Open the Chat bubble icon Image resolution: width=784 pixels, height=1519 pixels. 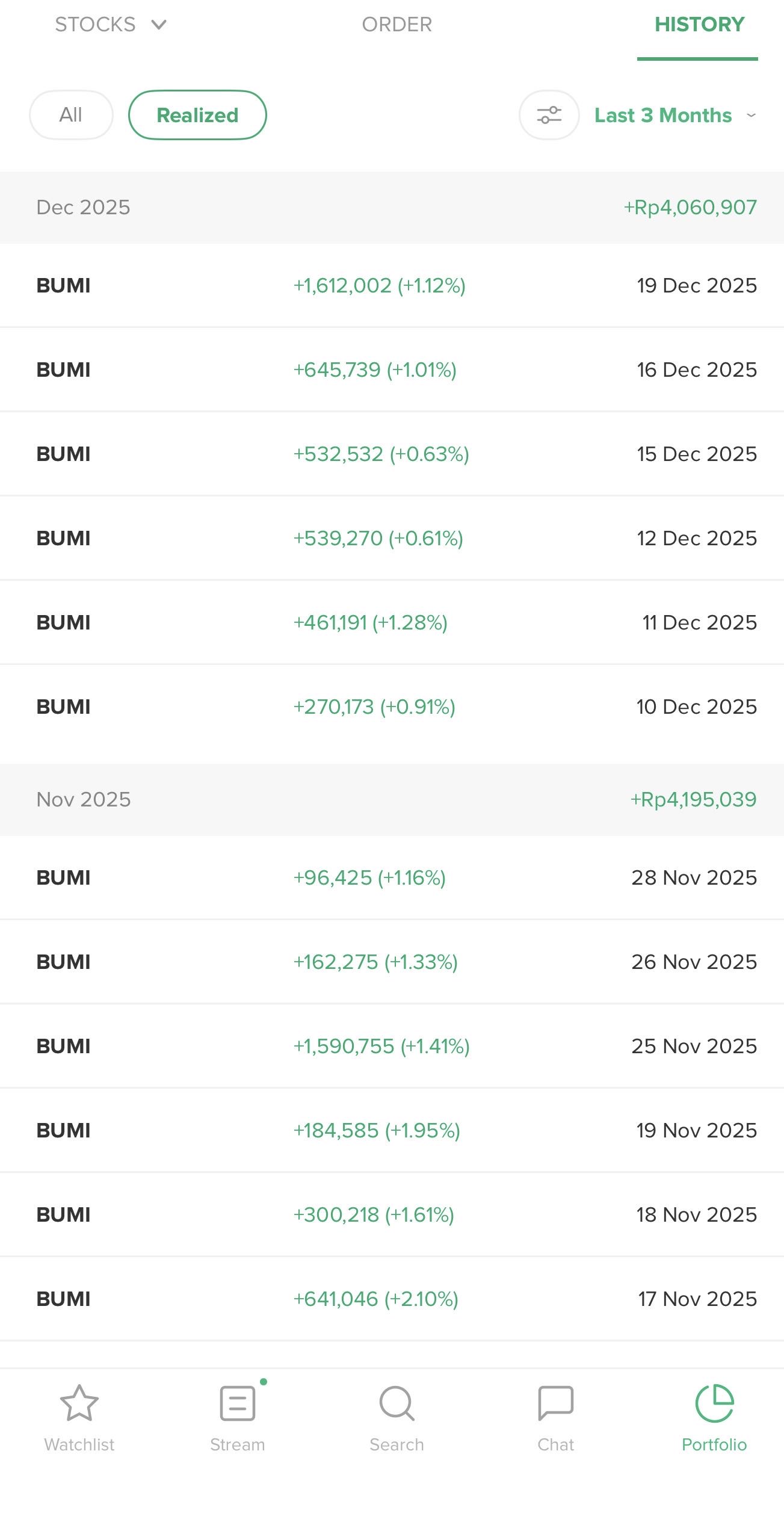coord(555,1403)
